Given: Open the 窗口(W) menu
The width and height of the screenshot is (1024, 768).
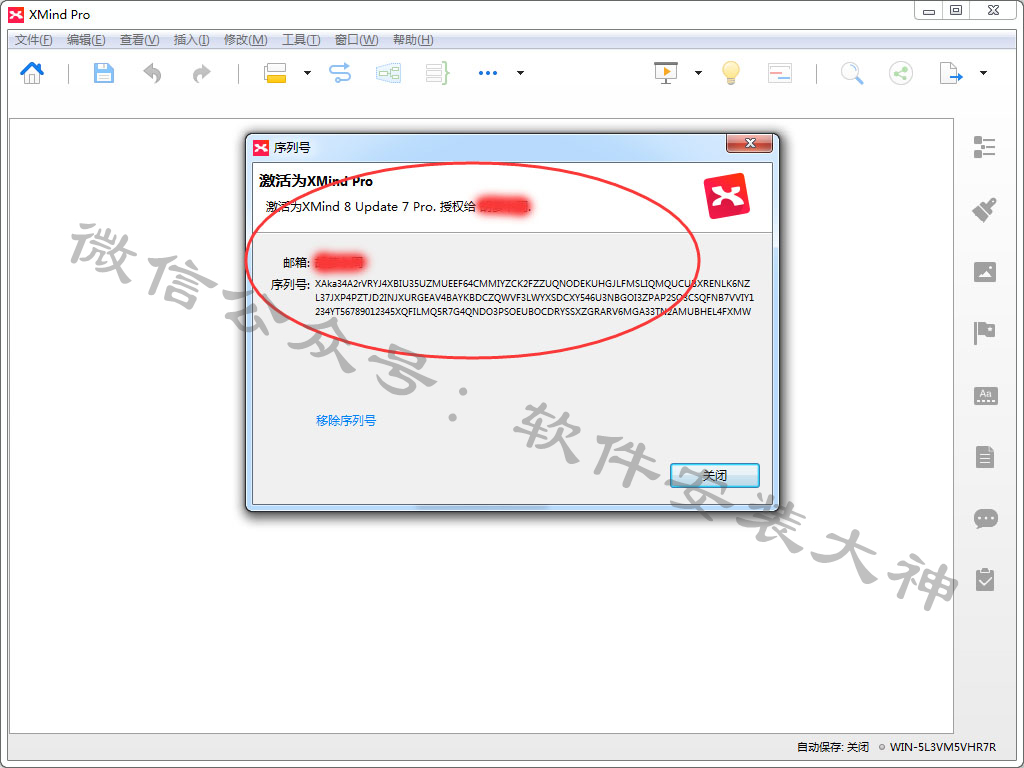Looking at the screenshot, I should pos(357,40).
